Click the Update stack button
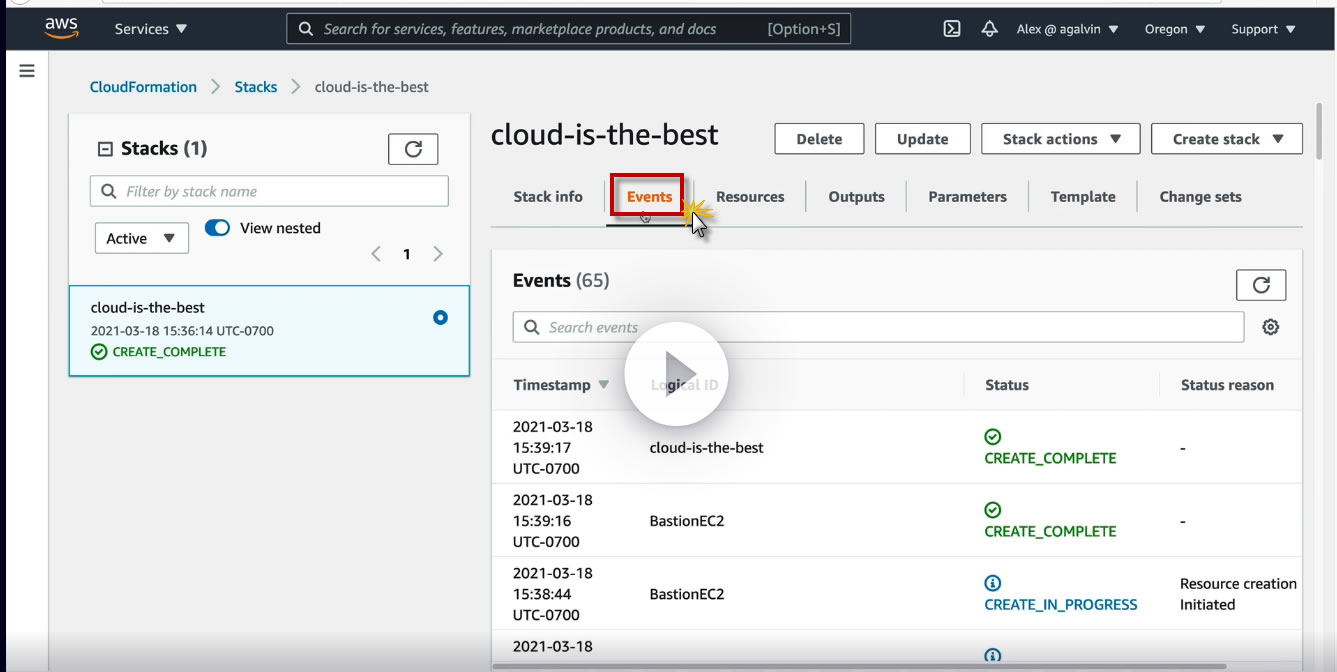The height and width of the screenshot is (672, 1337). click(922, 139)
